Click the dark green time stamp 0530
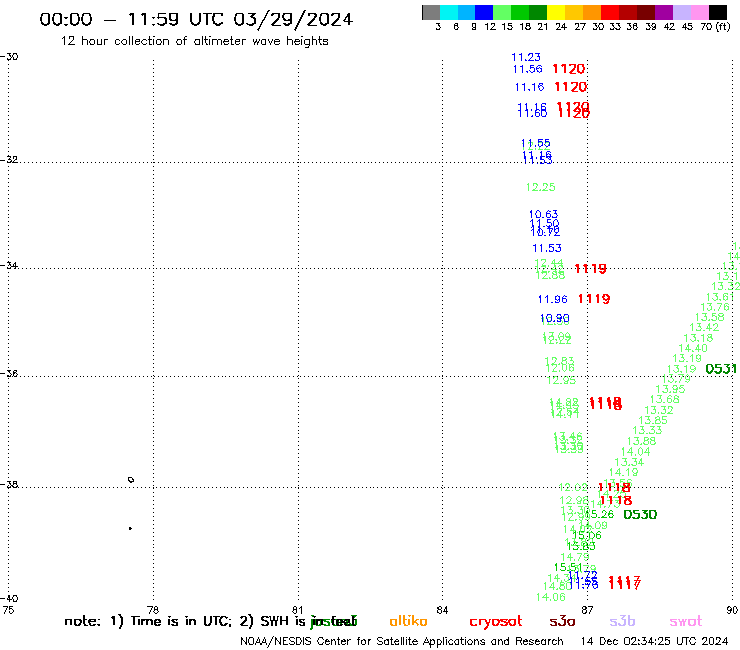 tap(640, 515)
